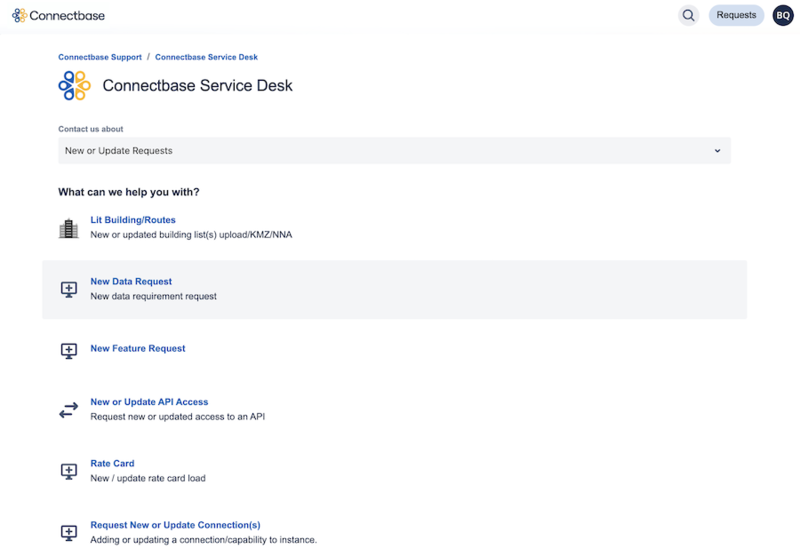The height and width of the screenshot is (556, 800).
Task: Choose New or Update API Access
Action: pyautogui.click(x=149, y=402)
